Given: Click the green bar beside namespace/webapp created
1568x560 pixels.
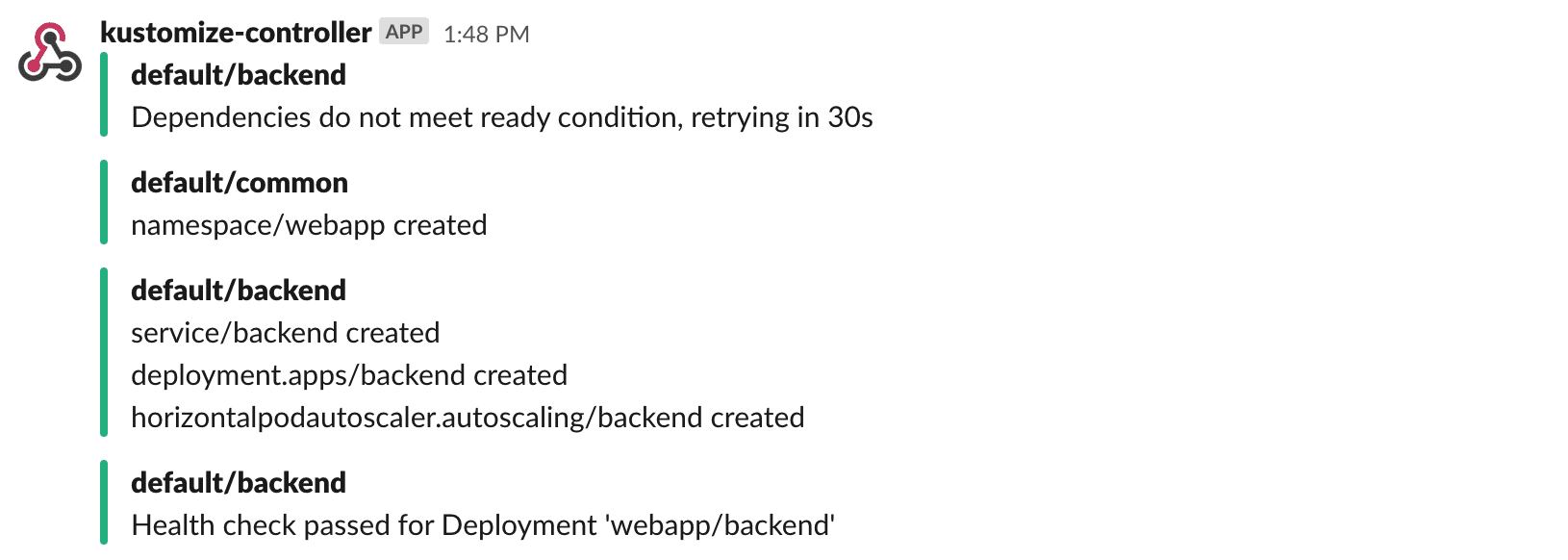Looking at the screenshot, I should 104,202.
